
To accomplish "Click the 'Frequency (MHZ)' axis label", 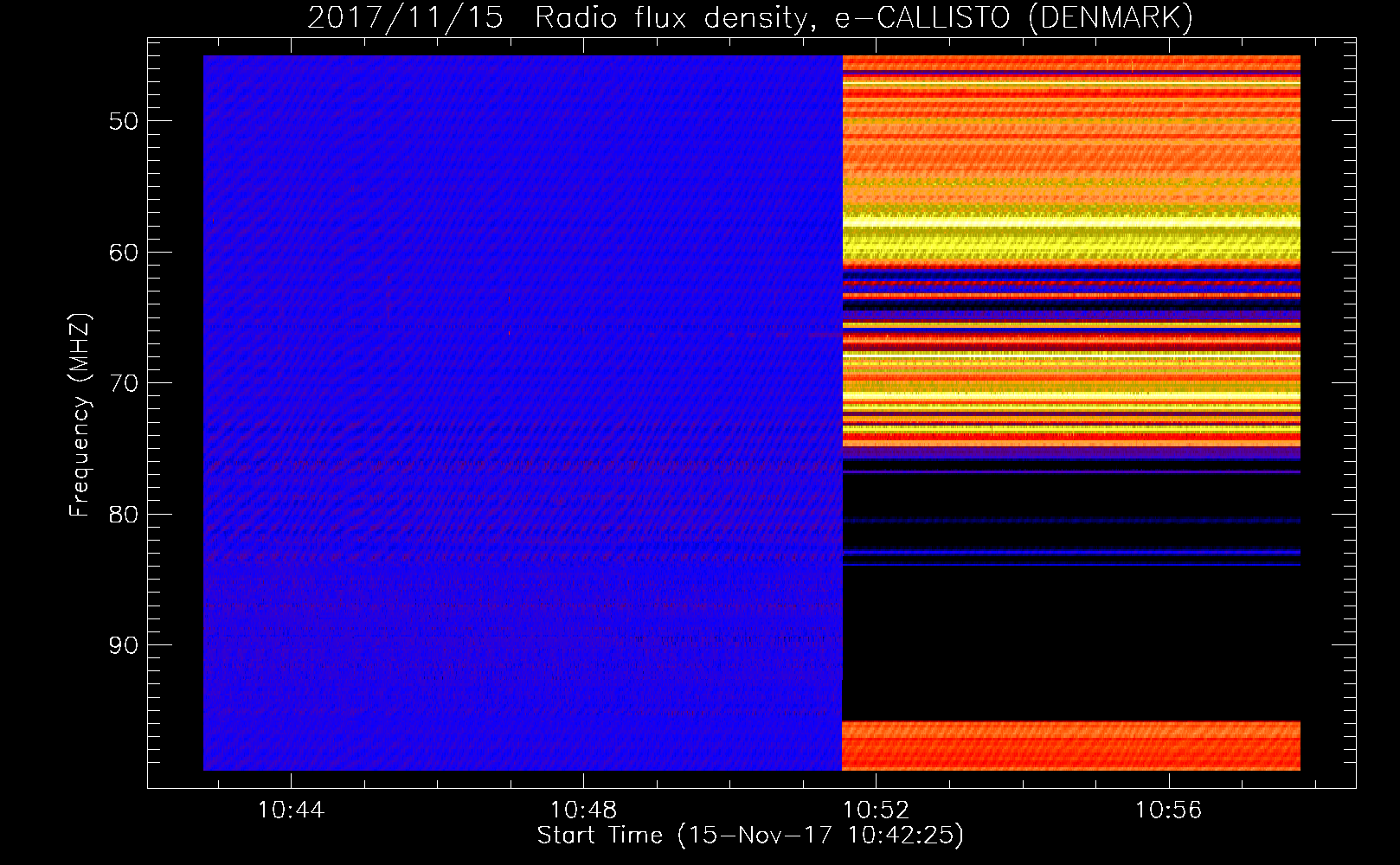I will (x=80, y=415).
